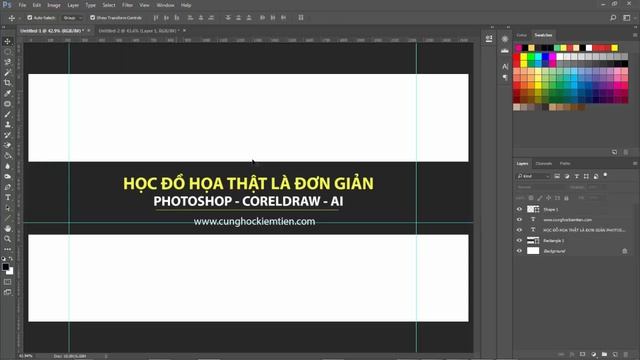Select the History Brush tool

point(7,135)
